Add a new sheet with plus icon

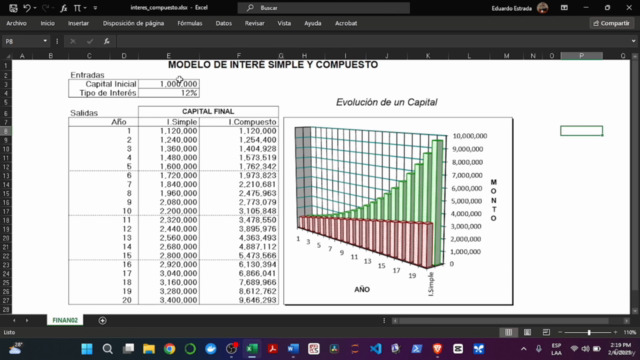coord(102,321)
